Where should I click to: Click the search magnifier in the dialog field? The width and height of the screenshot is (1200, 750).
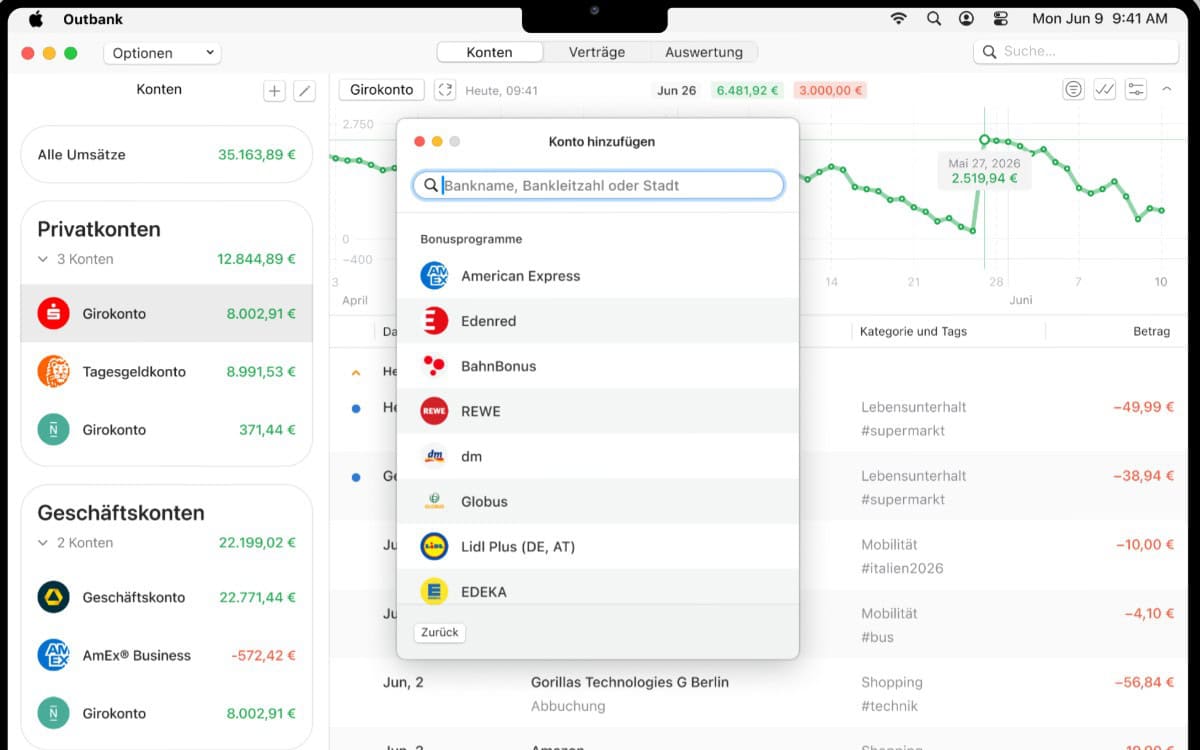[x=431, y=185]
